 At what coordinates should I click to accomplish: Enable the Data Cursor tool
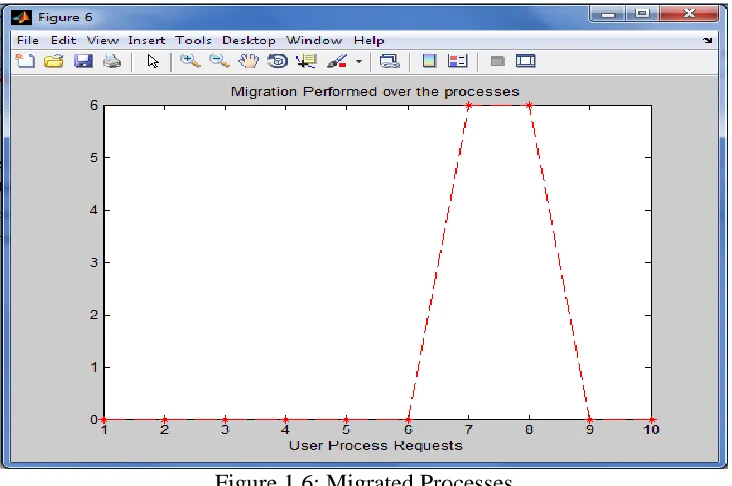307,61
